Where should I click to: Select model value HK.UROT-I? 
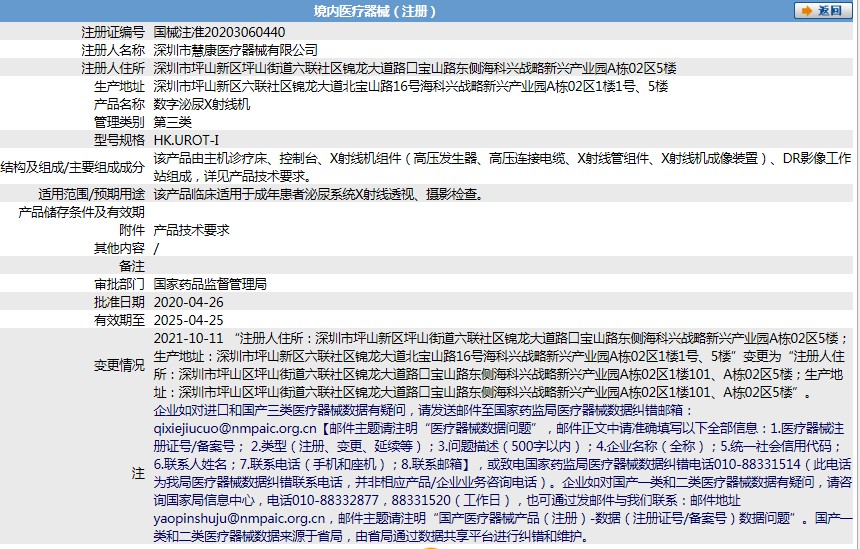coord(186,140)
